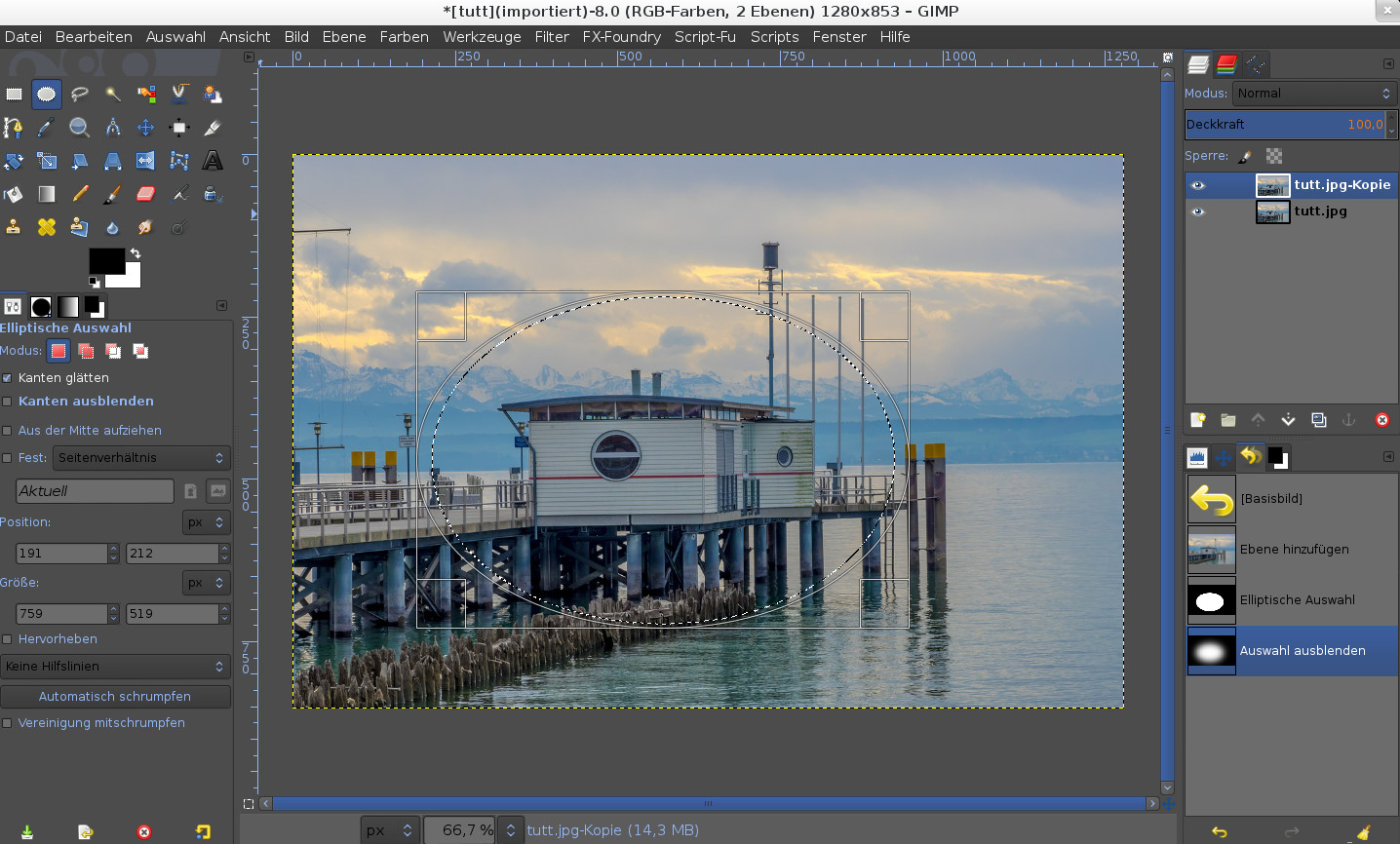The image size is (1400, 844).
Task: Click the Automatisch schrumpfen button
Action: 115,697
